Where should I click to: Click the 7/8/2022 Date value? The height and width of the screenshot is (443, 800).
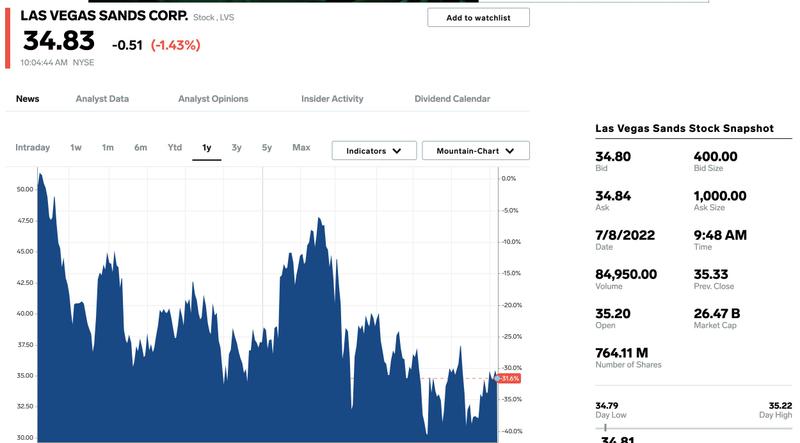click(x=625, y=235)
